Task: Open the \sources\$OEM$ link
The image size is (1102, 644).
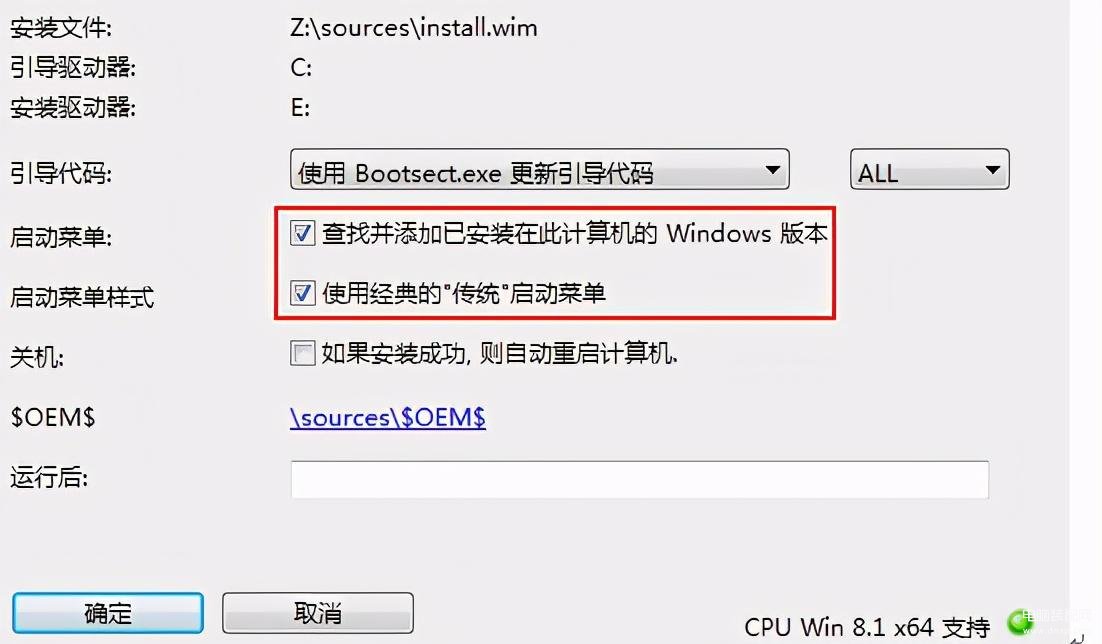Action: click(x=388, y=418)
